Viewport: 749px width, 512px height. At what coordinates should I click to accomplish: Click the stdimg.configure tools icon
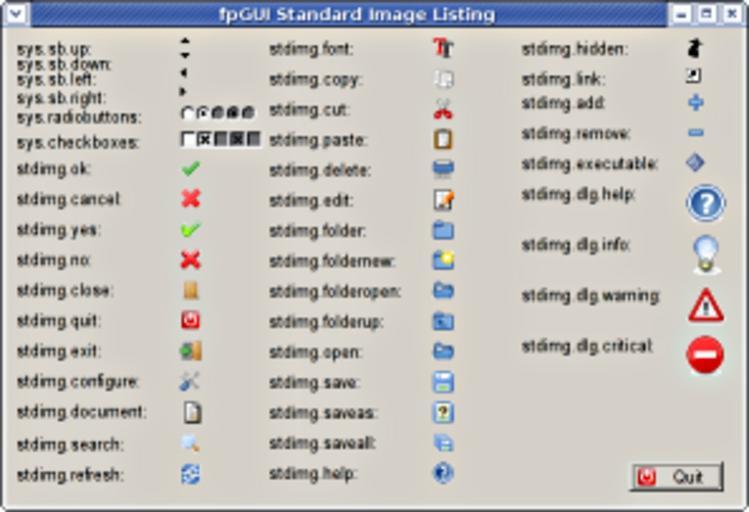[190, 382]
